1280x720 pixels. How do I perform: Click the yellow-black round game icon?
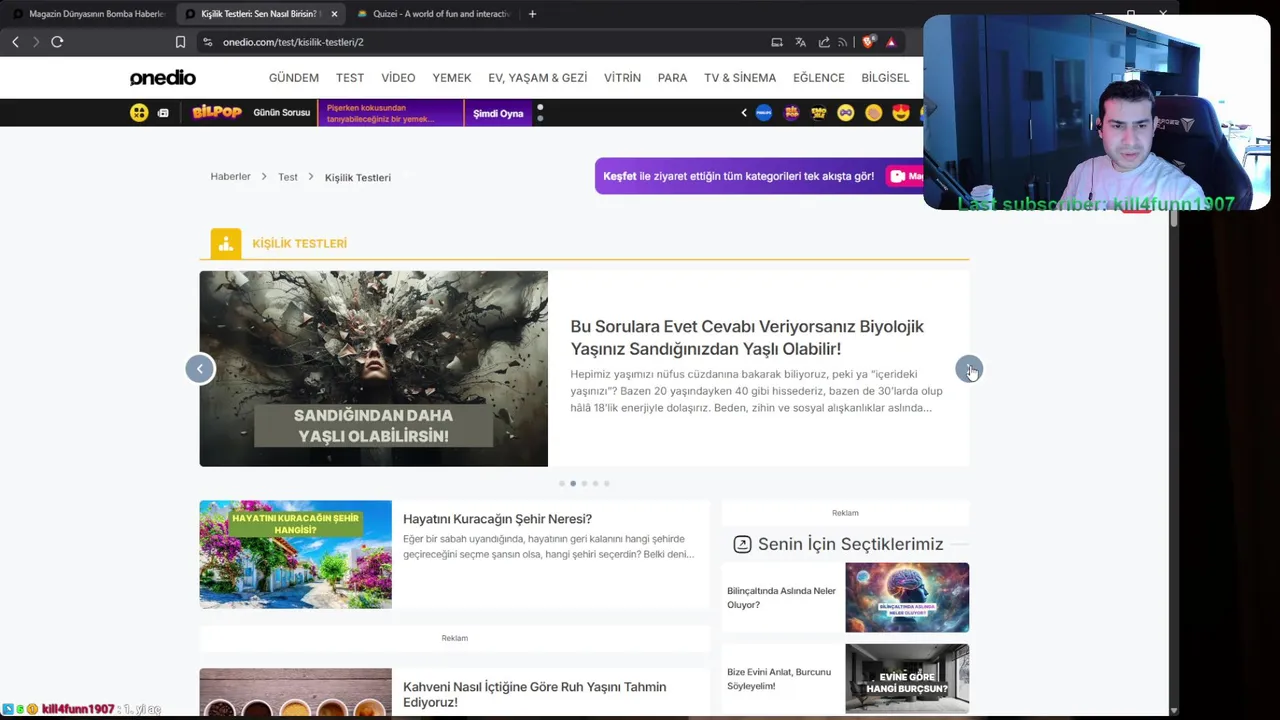click(x=819, y=113)
